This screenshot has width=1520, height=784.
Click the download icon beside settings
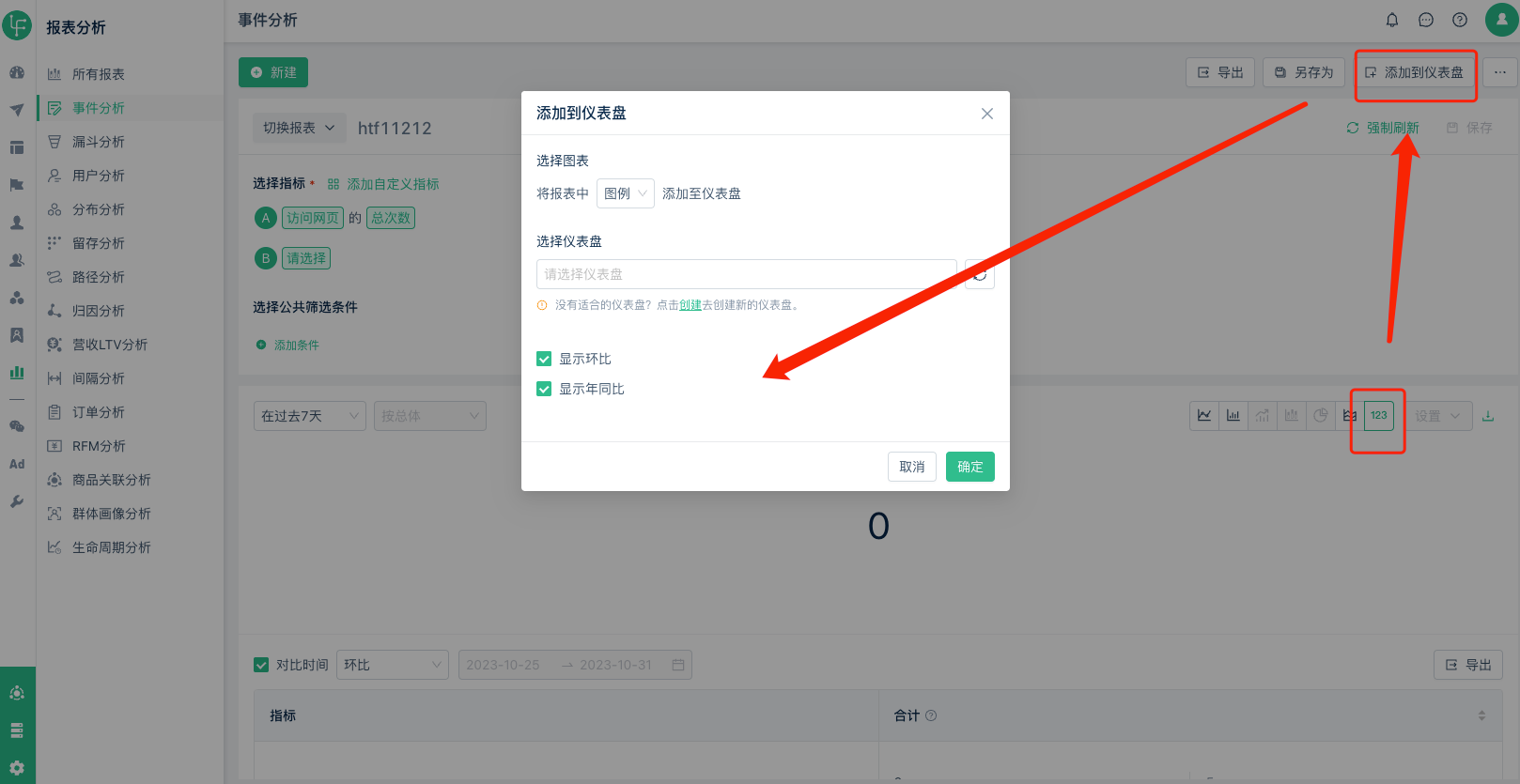click(1488, 416)
